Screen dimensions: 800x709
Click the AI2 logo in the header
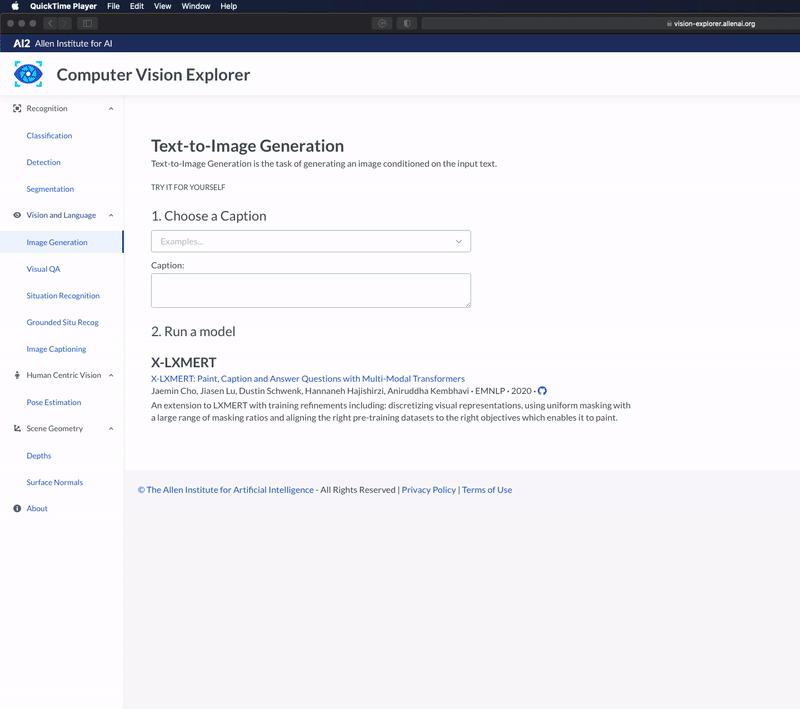(x=21, y=43)
